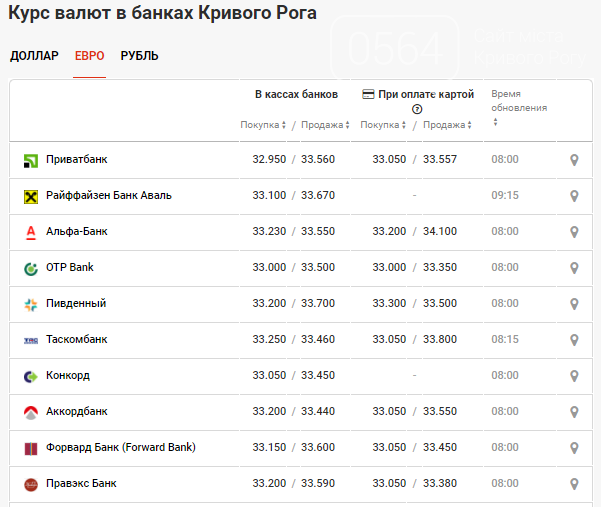Viewport: 601px width, 507px height.
Task: Click the card payment help question icon
Action: [x=417, y=110]
